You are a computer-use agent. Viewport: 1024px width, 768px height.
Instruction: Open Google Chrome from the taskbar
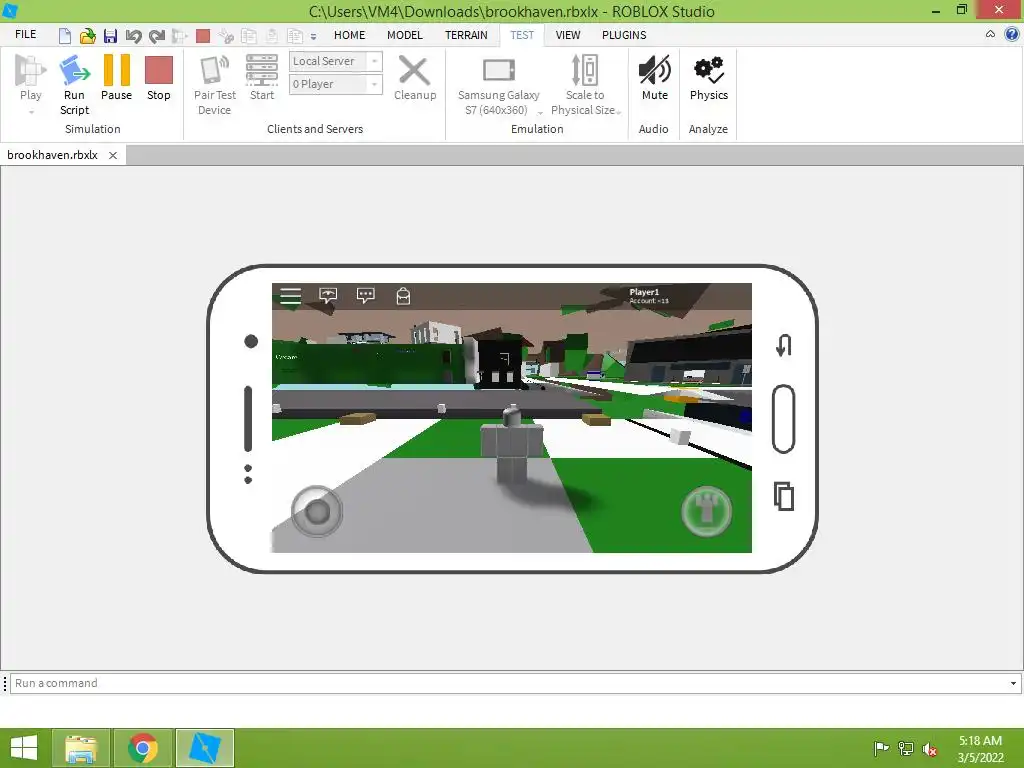[143, 748]
